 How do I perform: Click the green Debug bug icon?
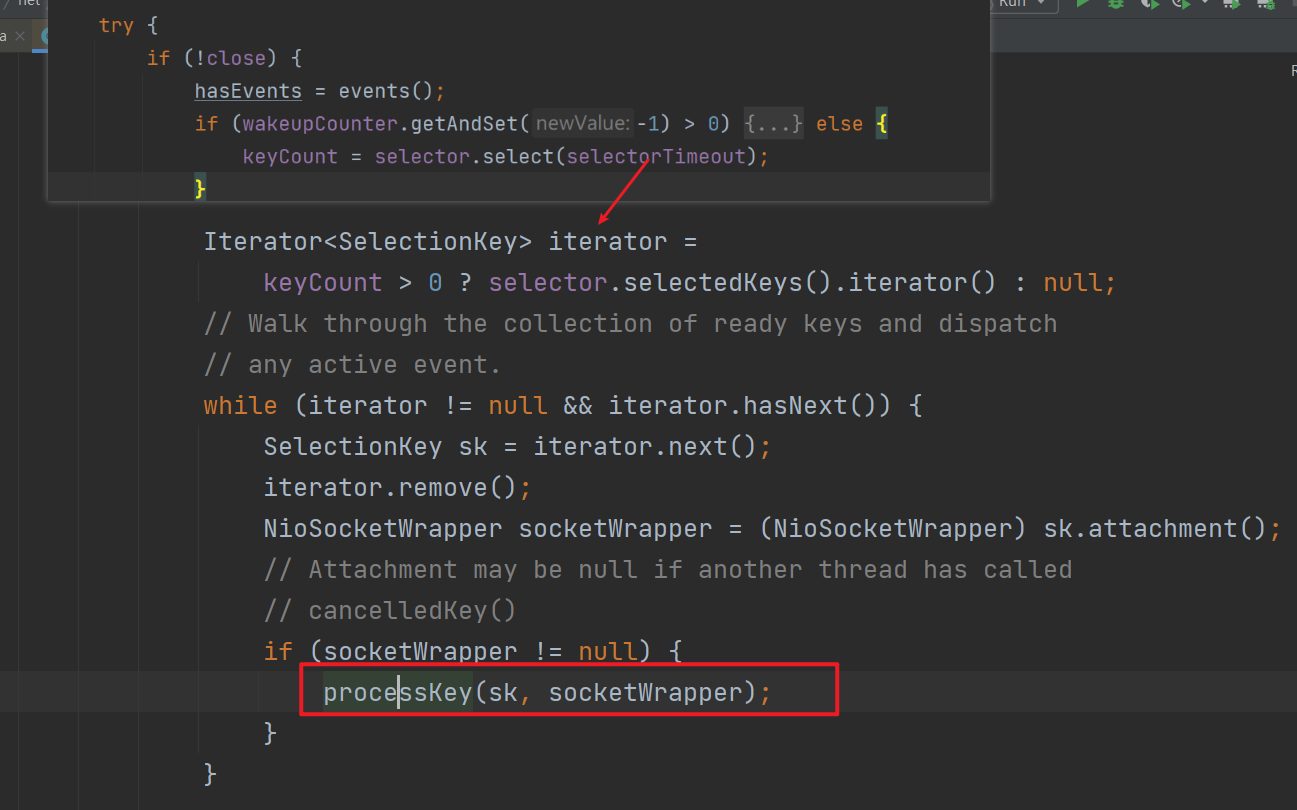pos(1116,4)
